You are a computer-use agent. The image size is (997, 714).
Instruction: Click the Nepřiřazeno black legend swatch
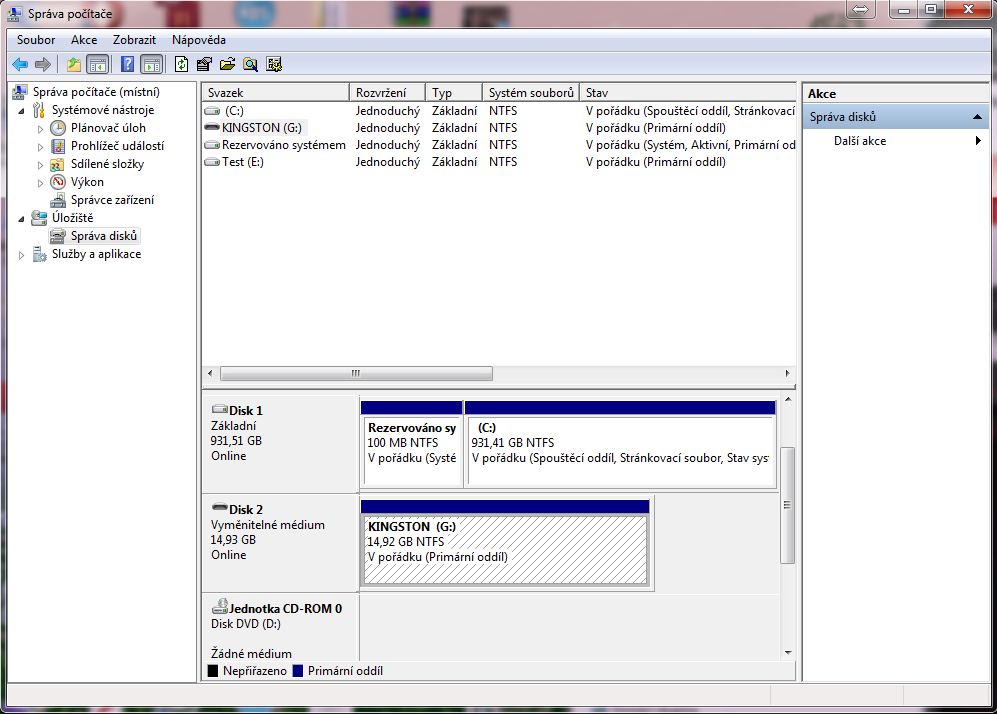(213, 671)
